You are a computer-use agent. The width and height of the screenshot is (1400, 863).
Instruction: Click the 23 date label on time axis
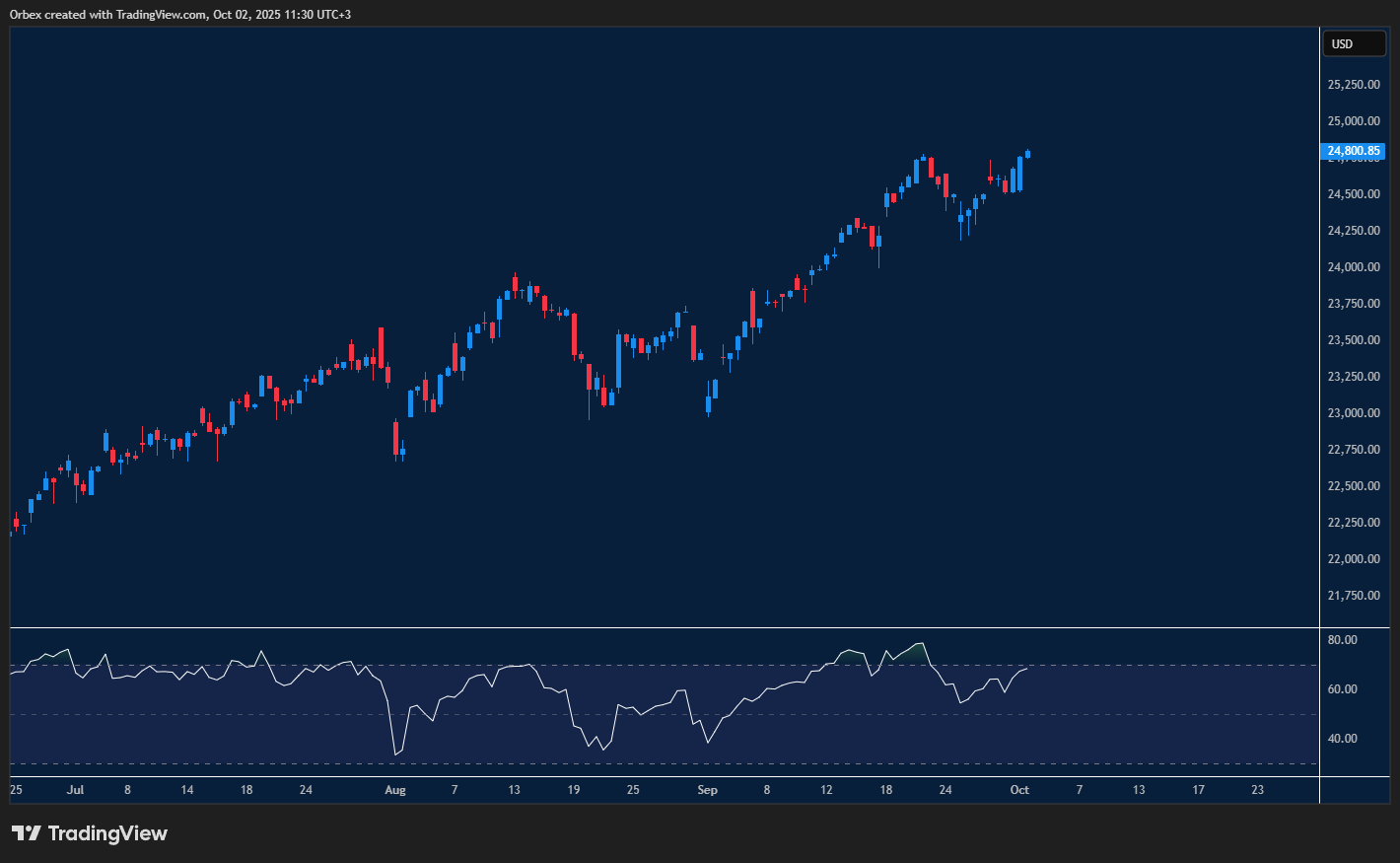(1257, 790)
